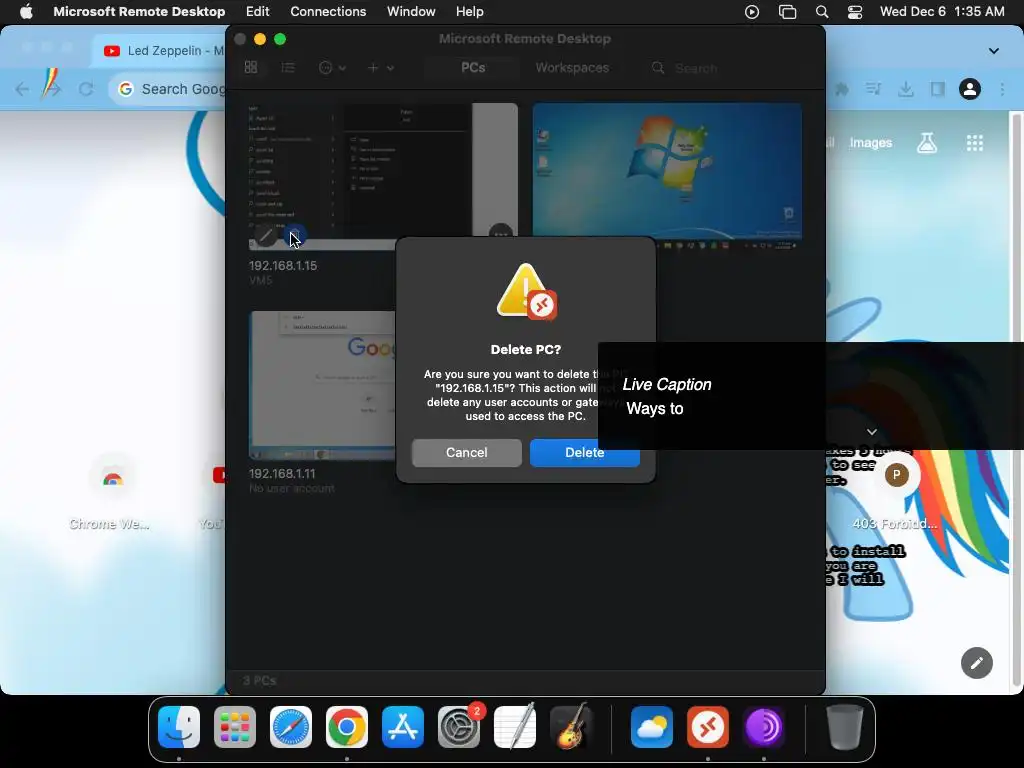
Task: Switch to the PCs tab
Action: click(473, 68)
